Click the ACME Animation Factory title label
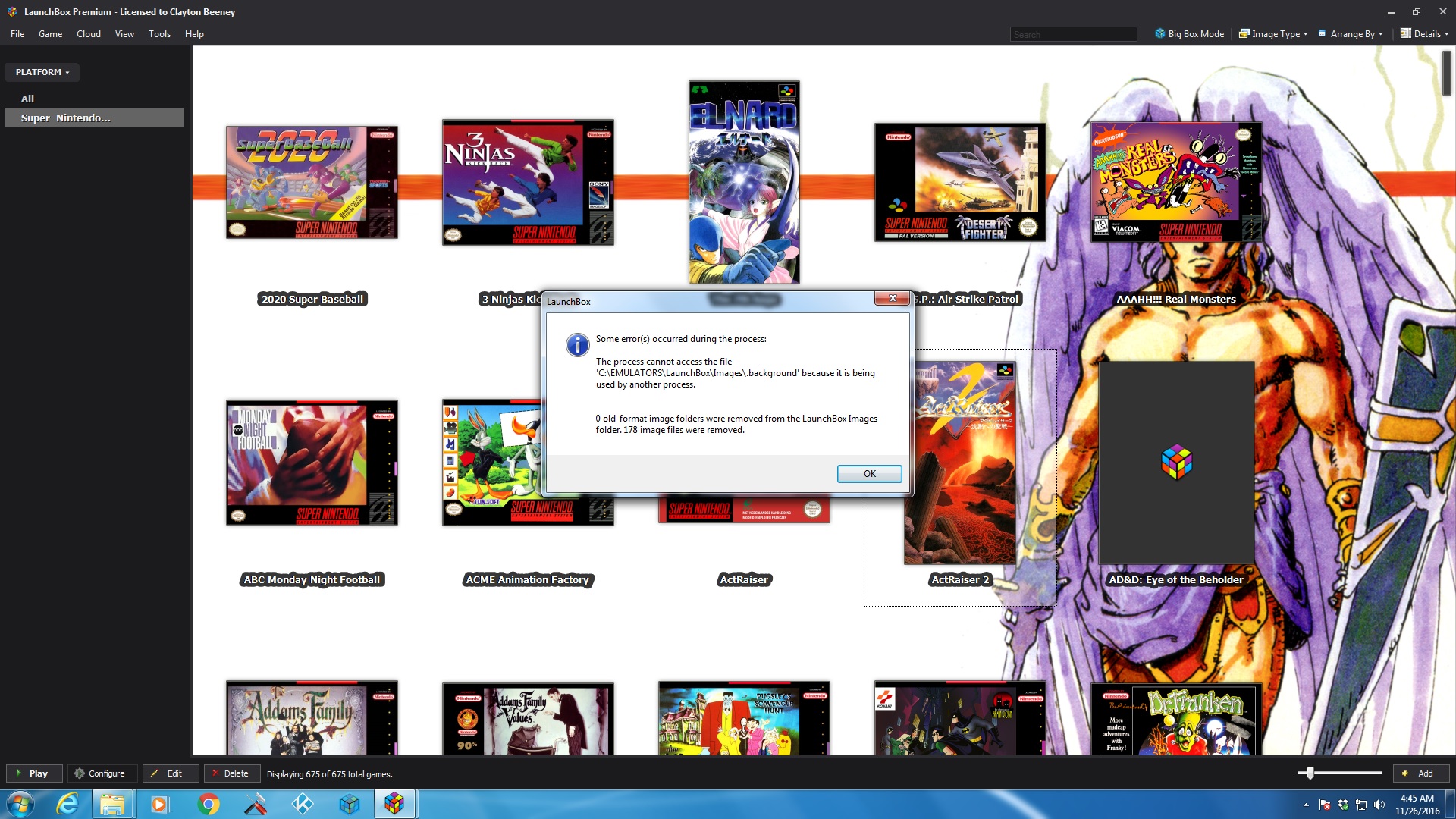 tap(528, 579)
